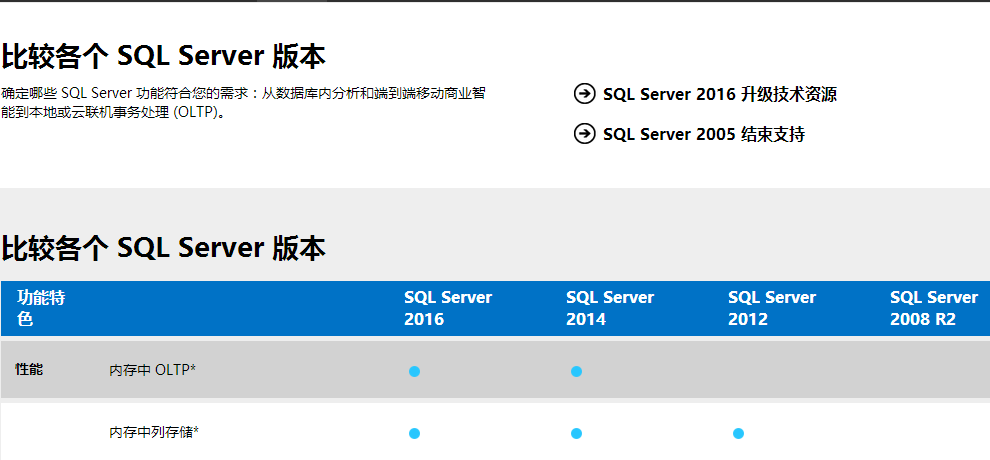Click 内存中列存储 dot under SQL Server 2014

pos(576,433)
